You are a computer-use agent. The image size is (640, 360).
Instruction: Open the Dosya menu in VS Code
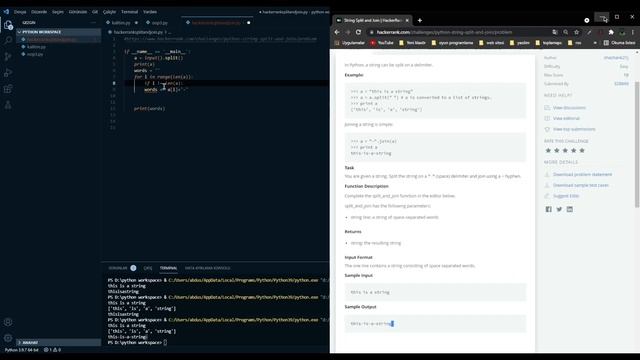tap(20, 12)
